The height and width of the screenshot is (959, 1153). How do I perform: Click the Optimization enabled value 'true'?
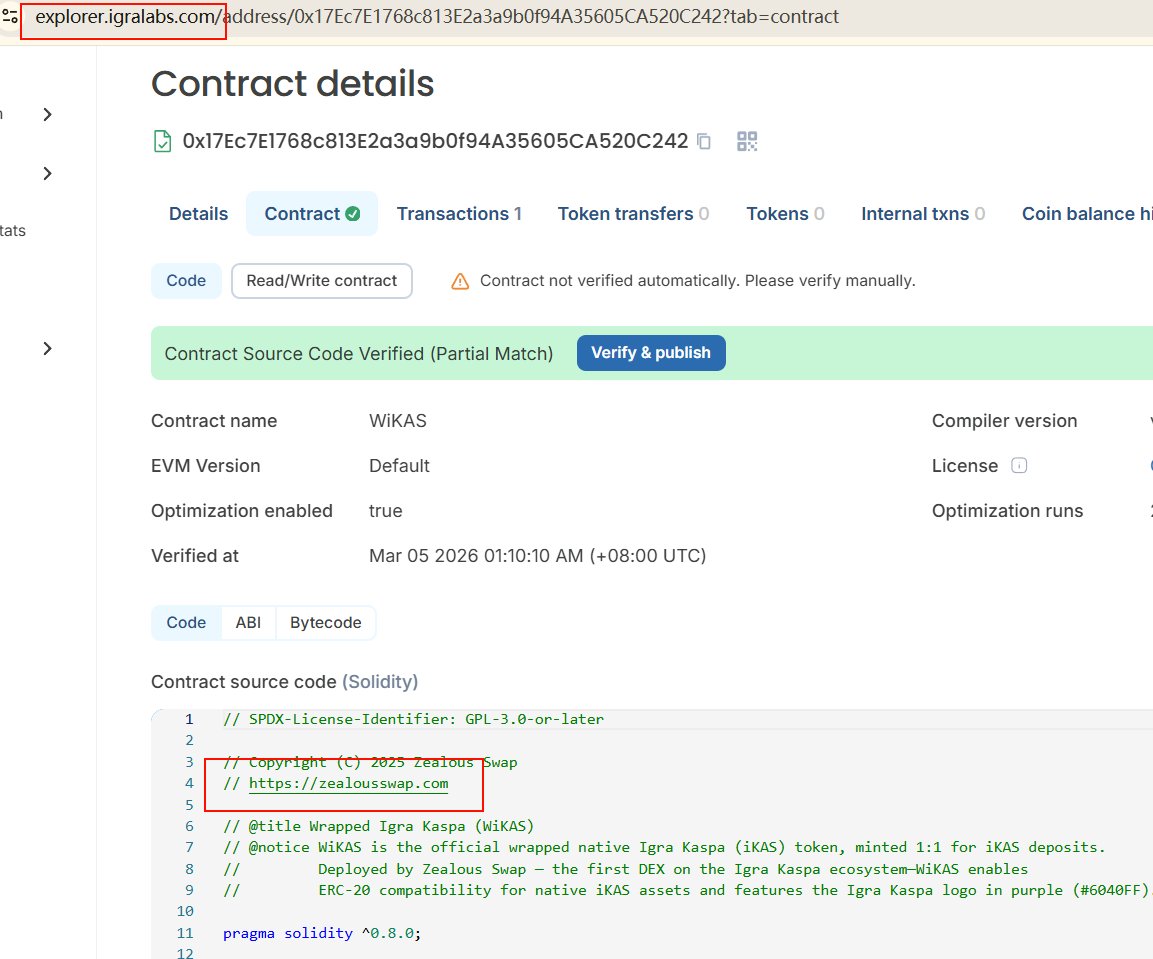click(x=385, y=511)
